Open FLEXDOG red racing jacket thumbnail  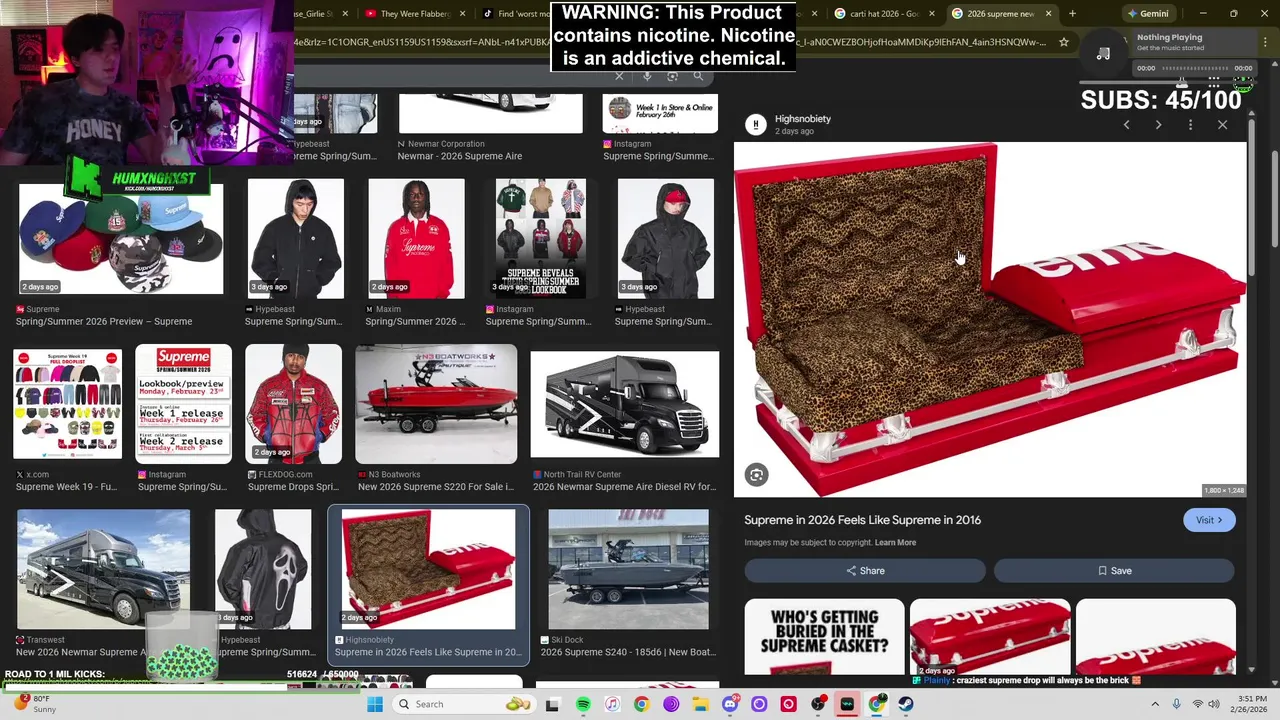(x=293, y=404)
